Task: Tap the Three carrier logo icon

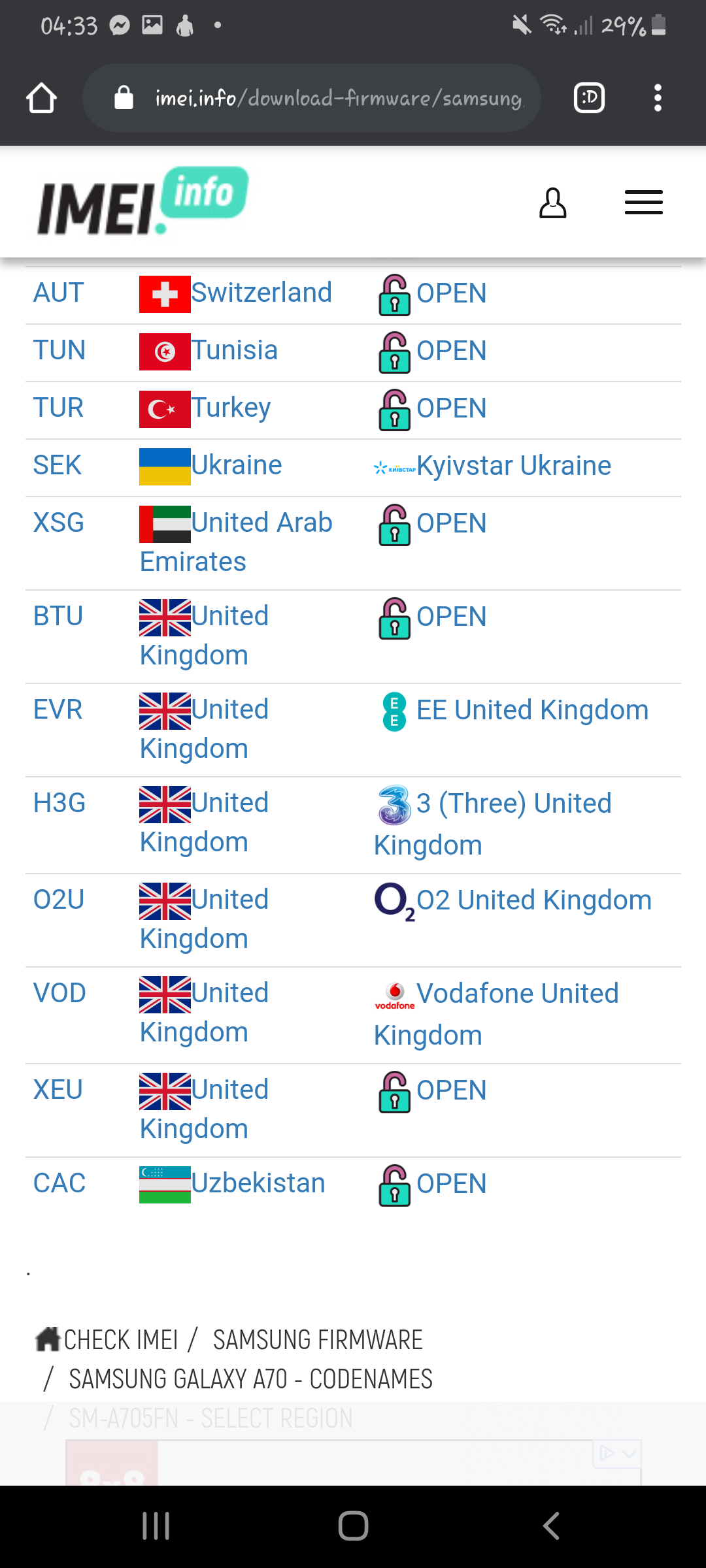Action: tap(394, 805)
